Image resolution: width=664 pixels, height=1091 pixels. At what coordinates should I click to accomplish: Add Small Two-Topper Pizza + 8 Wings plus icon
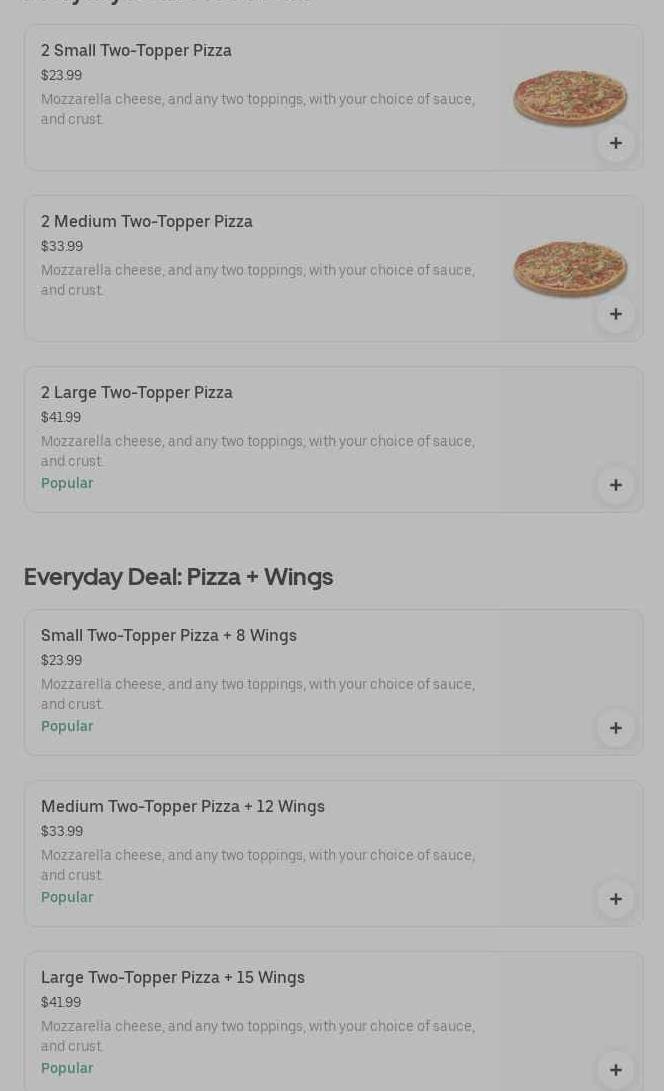(x=615, y=728)
